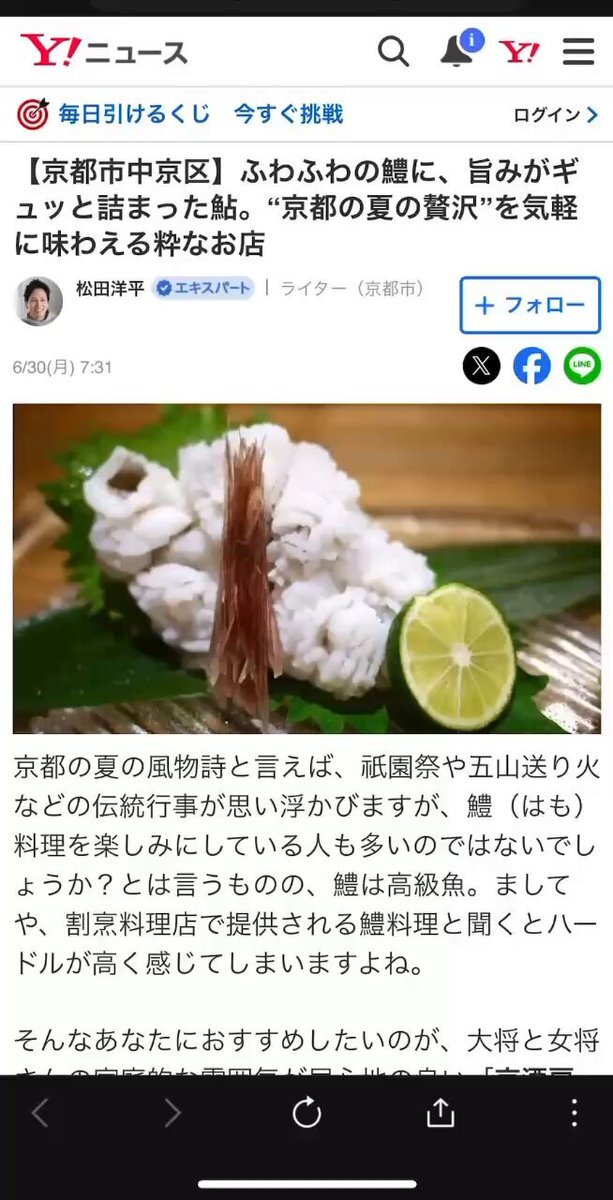Open 毎日引けるくじ link

tap(134, 114)
